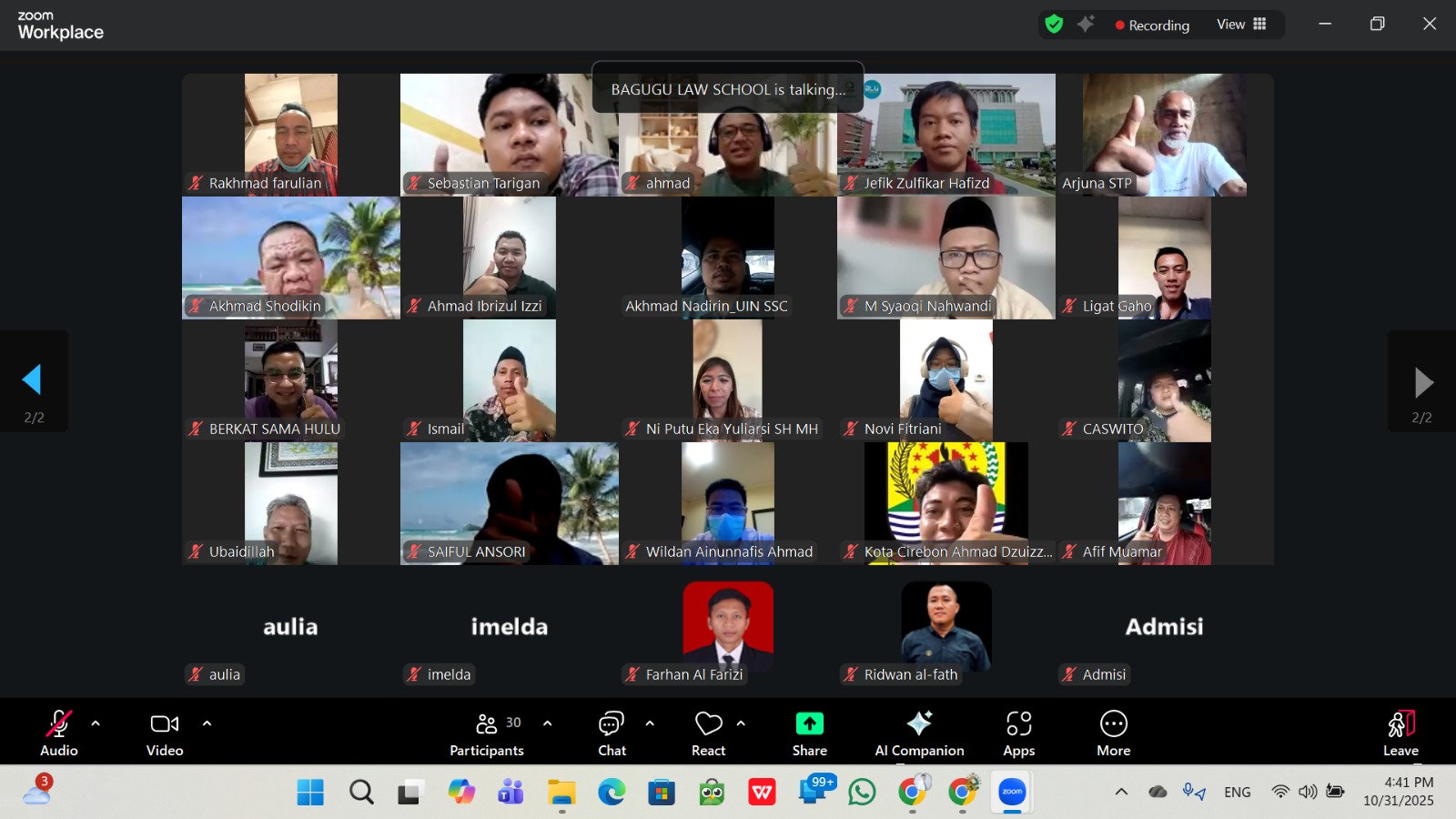This screenshot has width=1456, height=819.
Task: Expand audio settings arrow next to Audio
Action: (x=96, y=723)
